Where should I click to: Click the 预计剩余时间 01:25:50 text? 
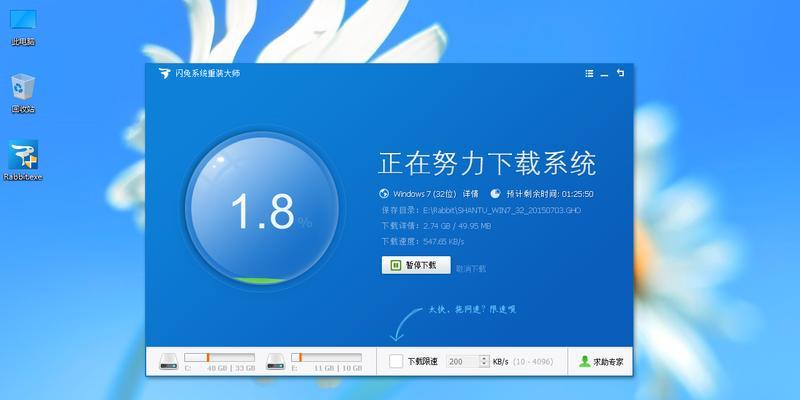549,194
